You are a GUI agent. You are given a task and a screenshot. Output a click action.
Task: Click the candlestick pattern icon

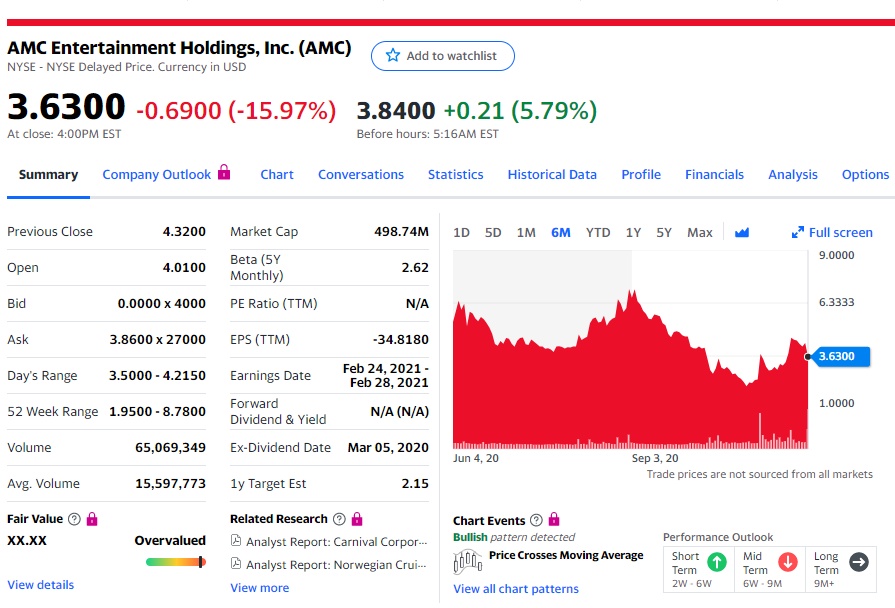pos(467,561)
